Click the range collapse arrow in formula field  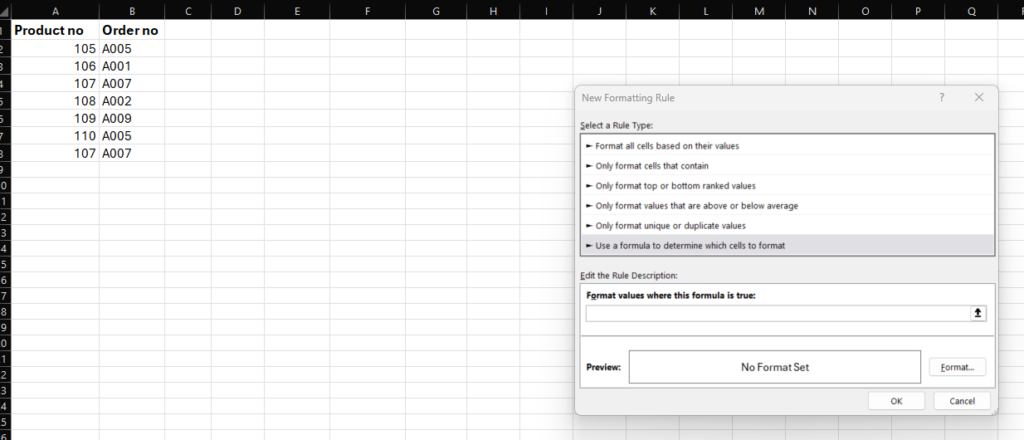click(x=978, y=313)
